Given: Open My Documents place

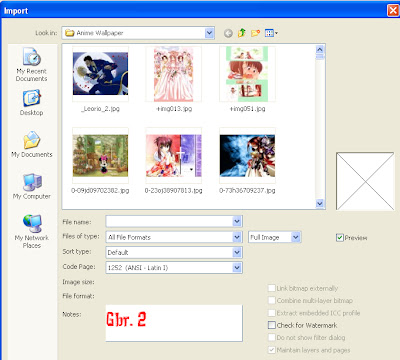Looking at the screenshot, I should [x=32, y=144].
